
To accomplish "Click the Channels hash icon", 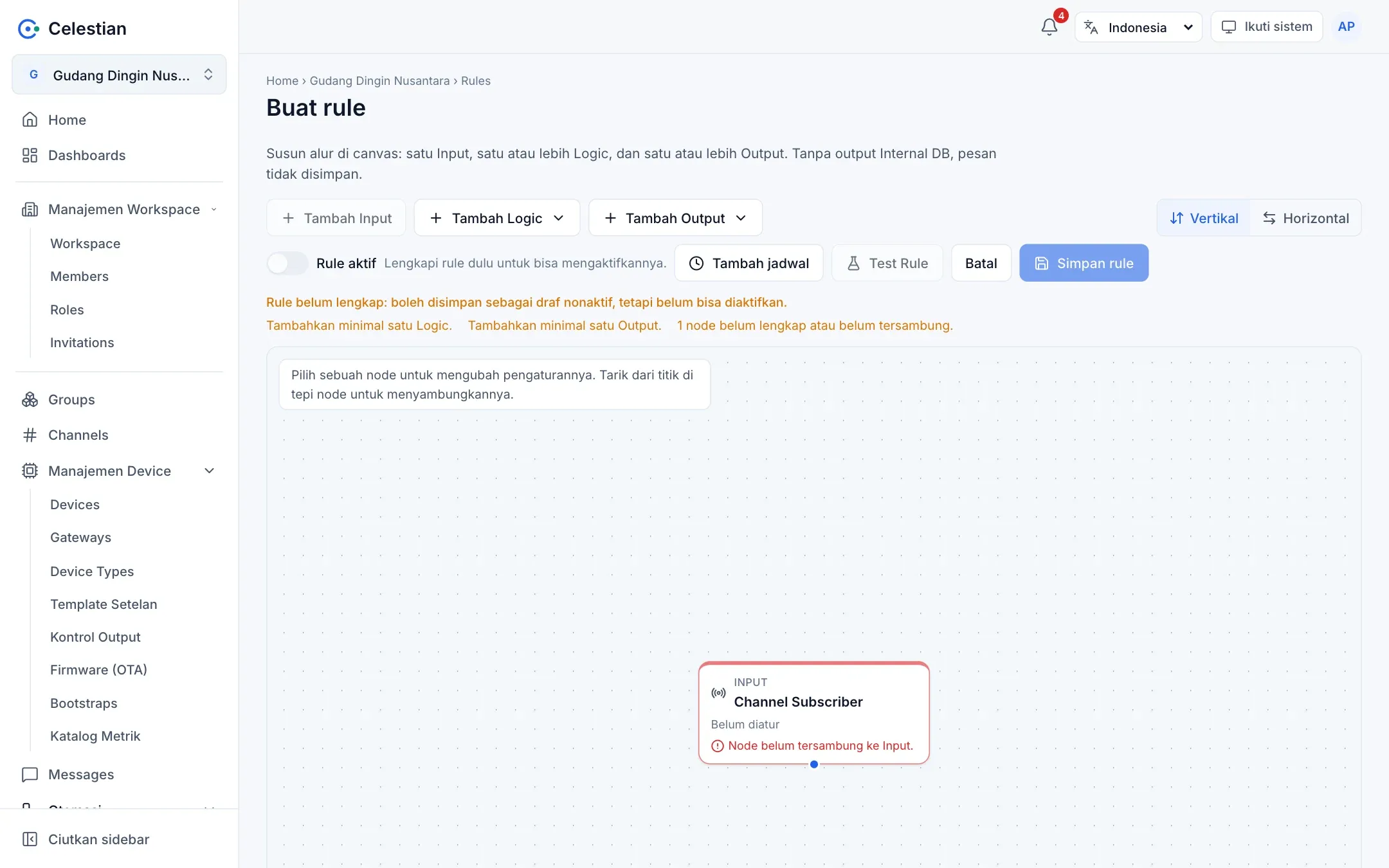I will [30, 435].
